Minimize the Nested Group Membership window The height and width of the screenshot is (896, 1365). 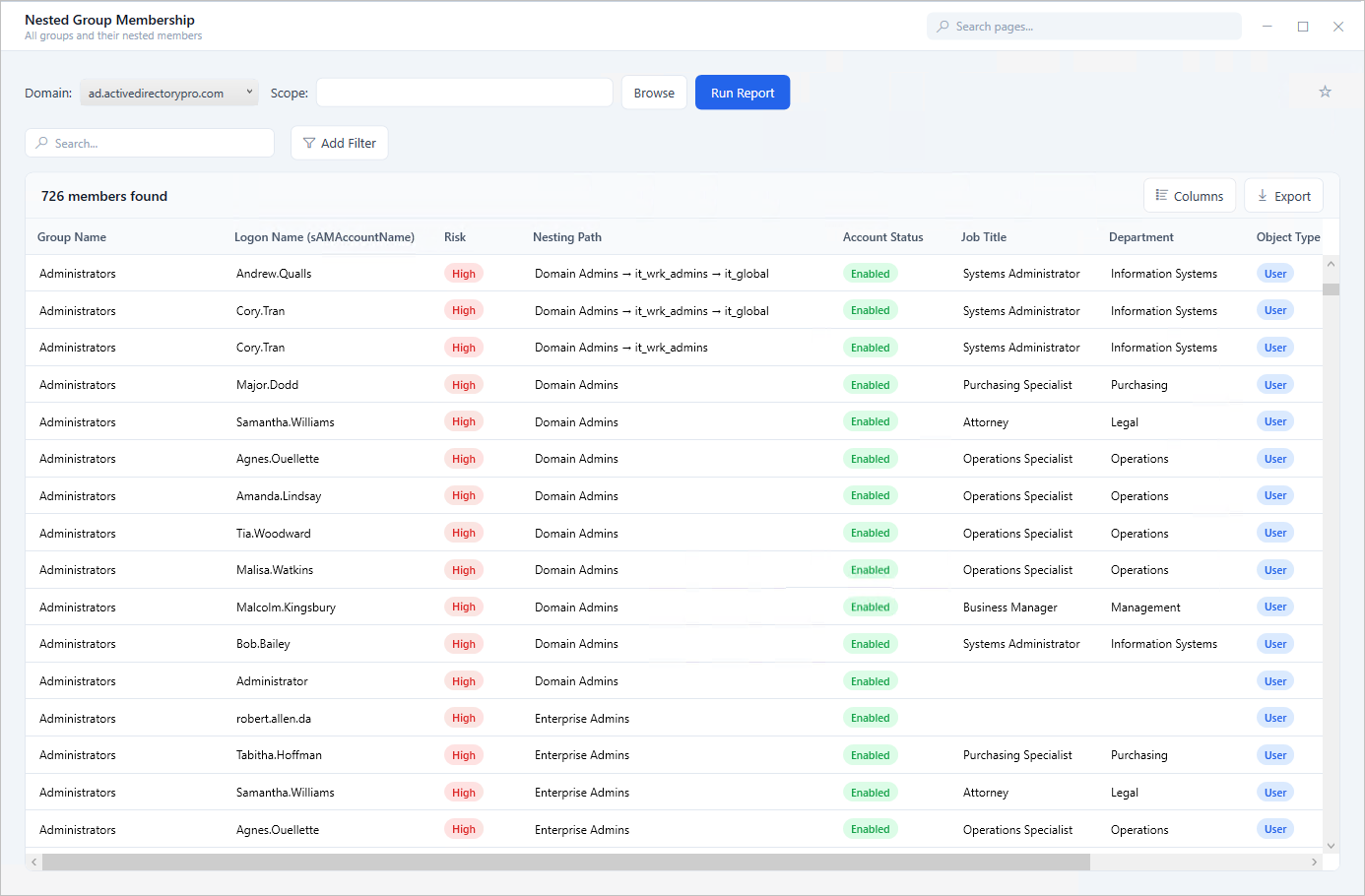1267,27
